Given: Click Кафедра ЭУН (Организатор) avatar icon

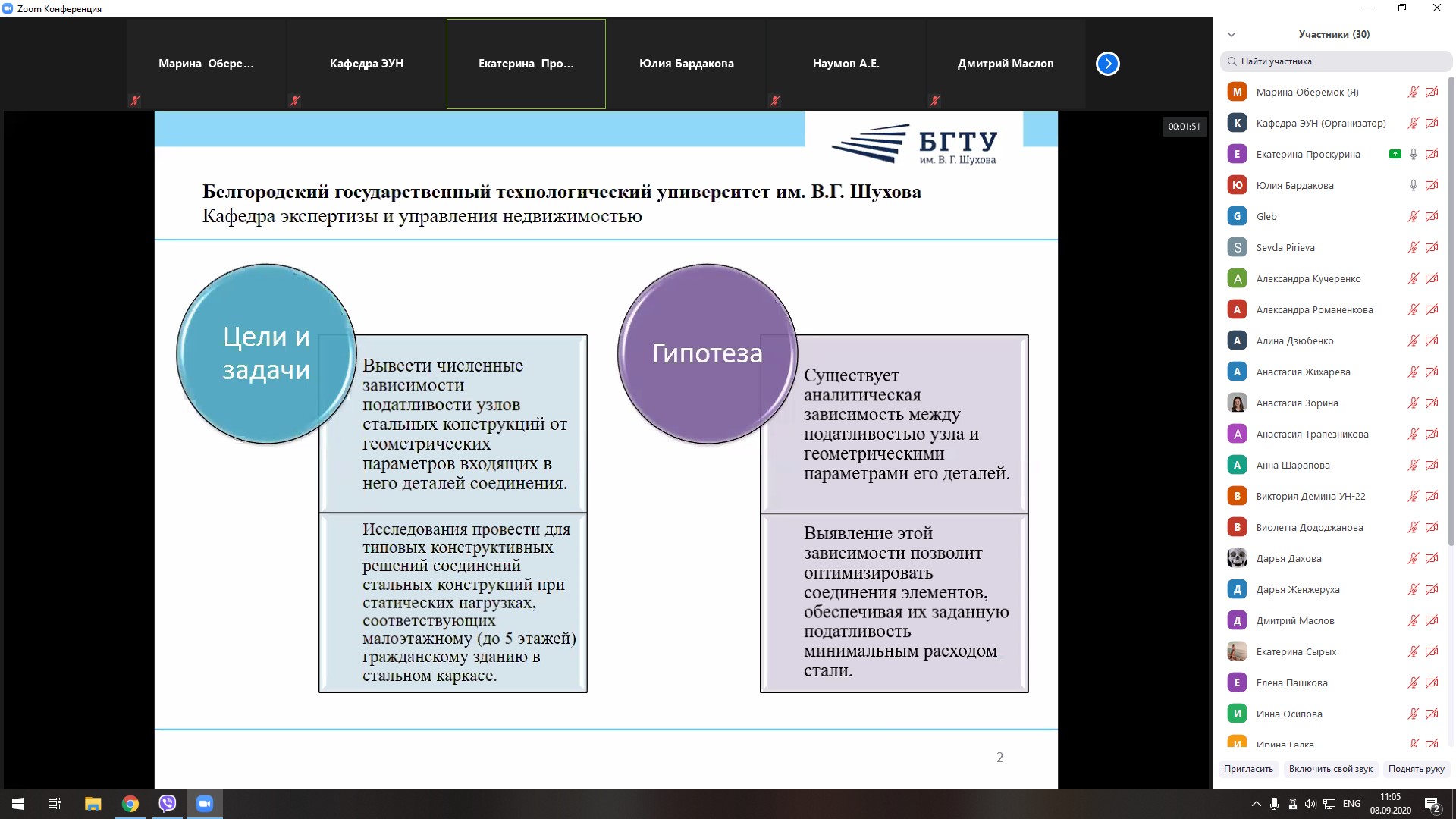Looking at the screenshot, I should [1237, 123].
